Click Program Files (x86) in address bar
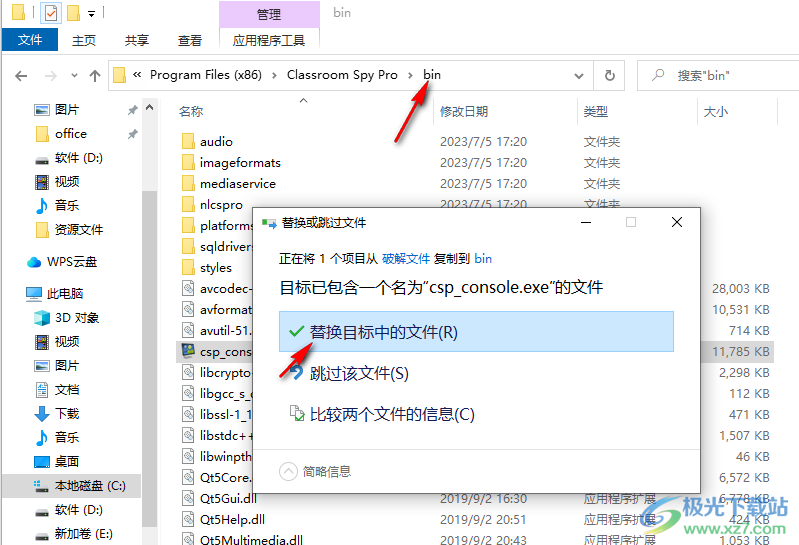Image resolution: width=799 pixels, height=545 pixels. [x=206, y=75]
